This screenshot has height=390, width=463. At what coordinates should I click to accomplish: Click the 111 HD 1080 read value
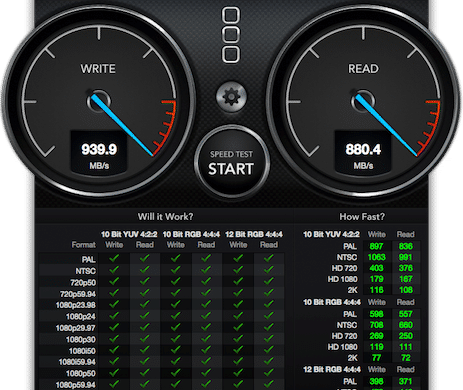(406, 347)
